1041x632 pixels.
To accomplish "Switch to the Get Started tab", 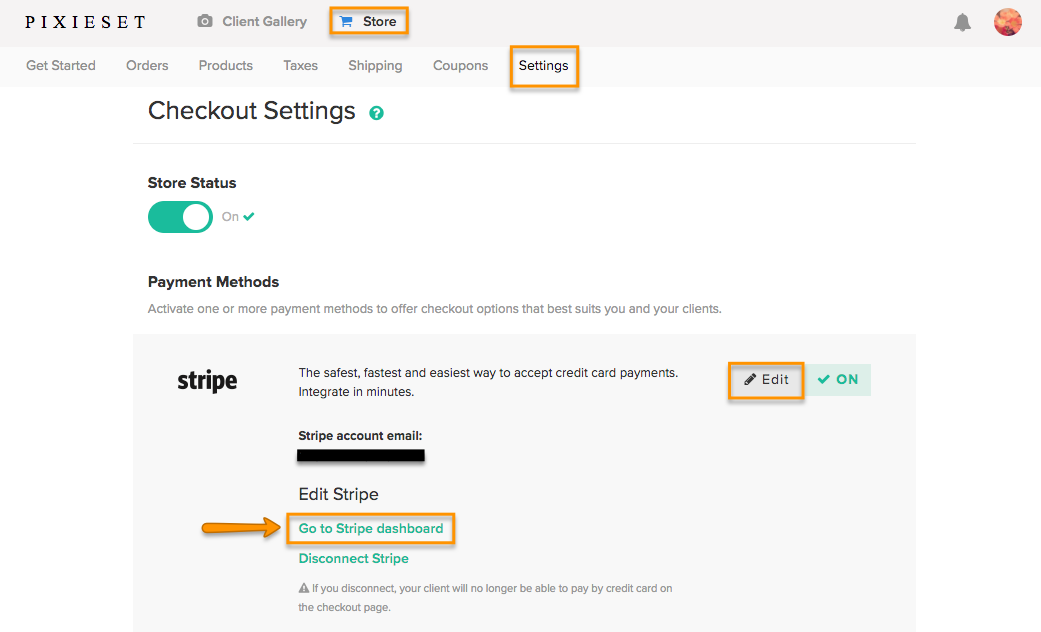I will pyautogui.click(x=61, y=66).
